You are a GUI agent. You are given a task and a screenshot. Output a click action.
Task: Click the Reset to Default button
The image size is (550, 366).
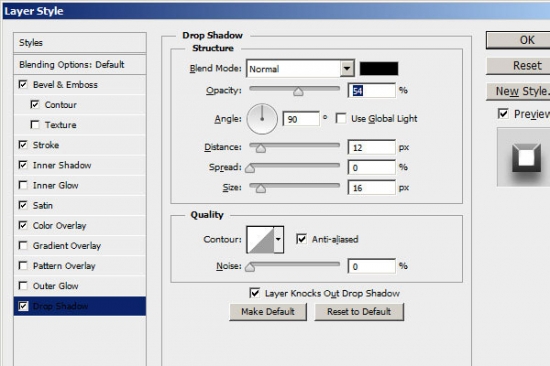[x=359, y=312]
